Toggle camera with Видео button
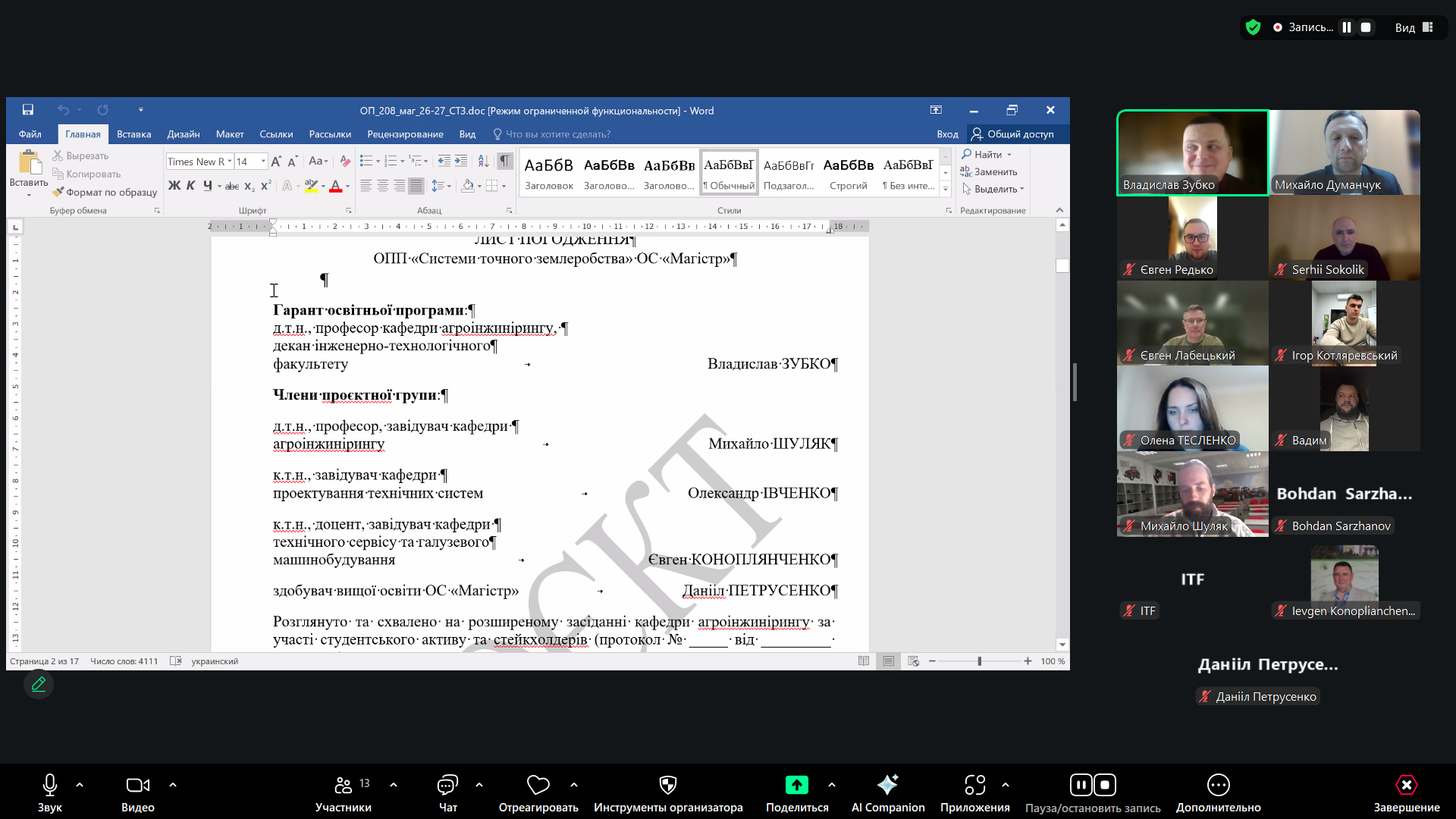The width and height of the screenshot is (1456, 819). [x=137, y=785]
